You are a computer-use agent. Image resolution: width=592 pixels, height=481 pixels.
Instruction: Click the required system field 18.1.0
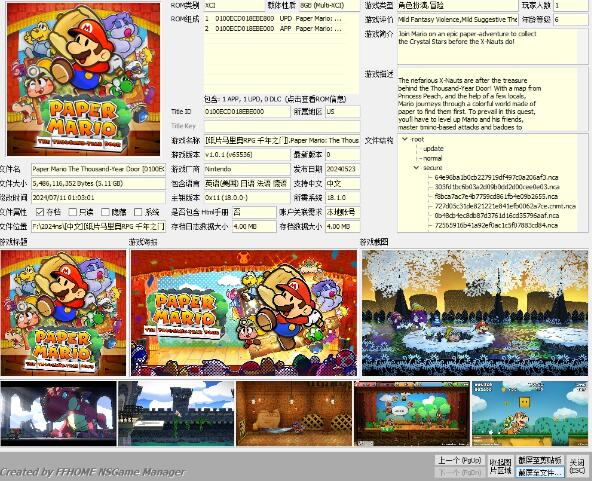pyautogui.click(x=342, y=197)
